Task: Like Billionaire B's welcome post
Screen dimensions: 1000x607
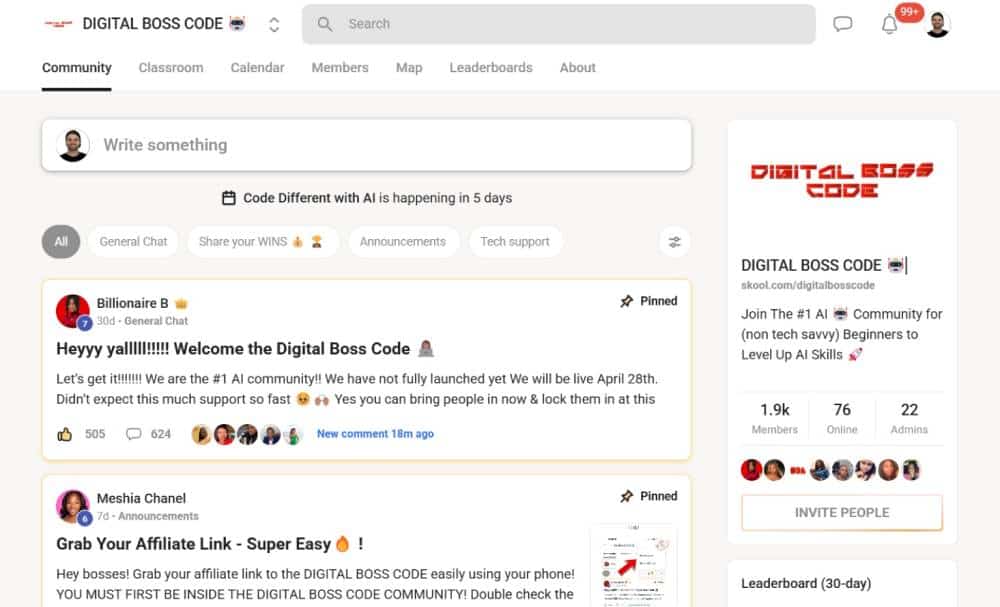Action: click(x=64, y=434)
